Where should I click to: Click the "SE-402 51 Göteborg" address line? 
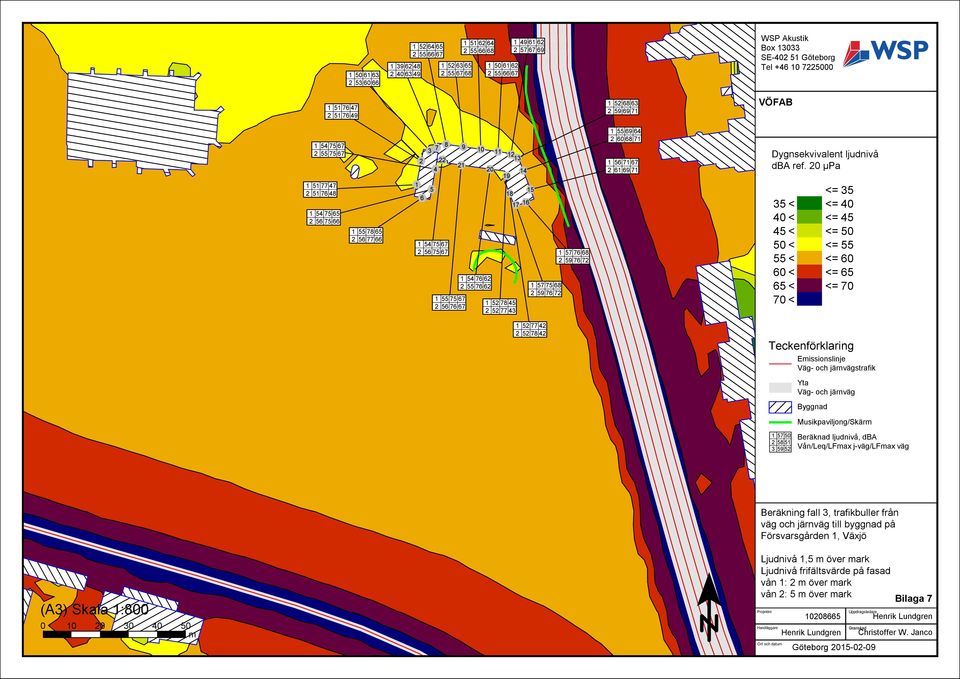tap(798, 58)
